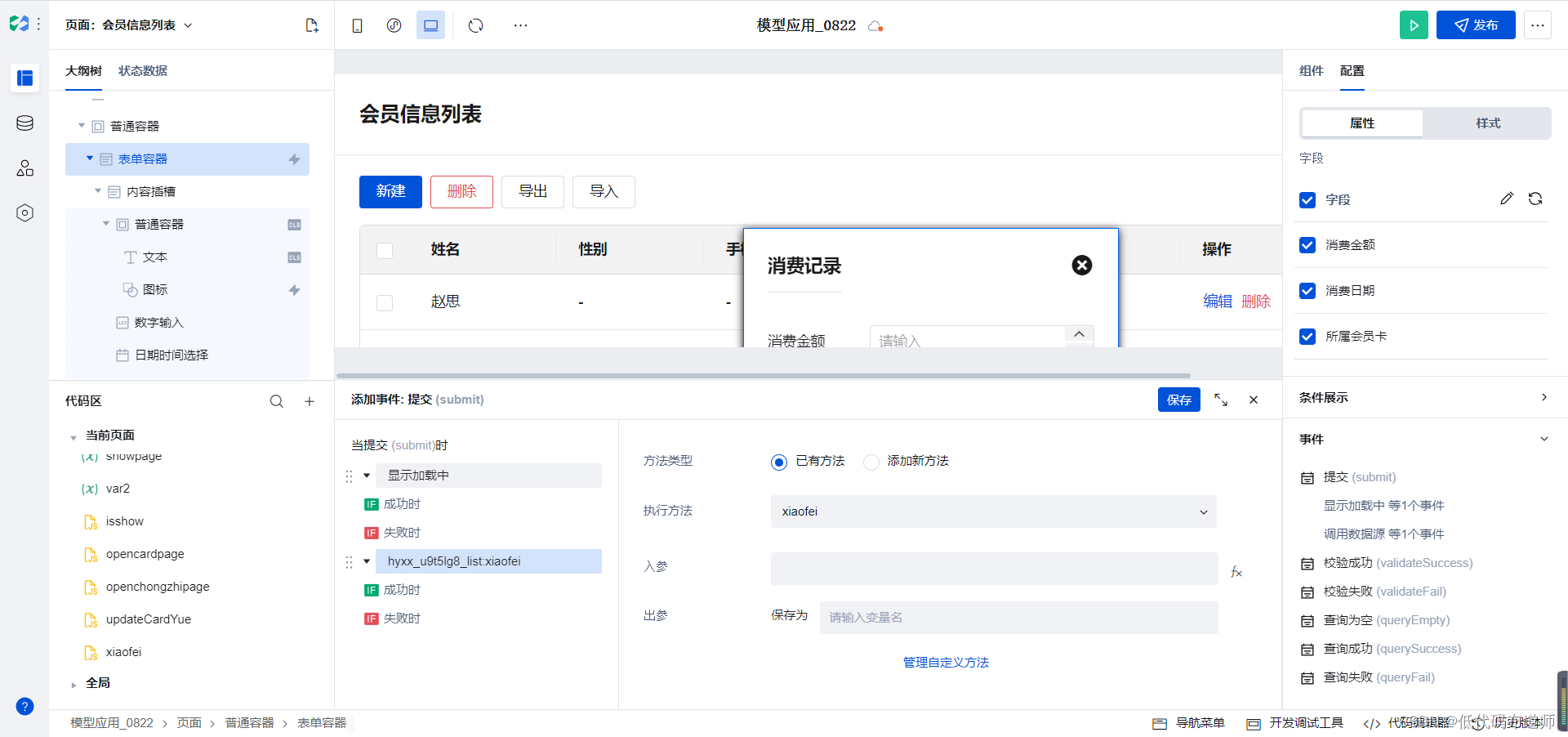Open the top-right more options menu

click(1537, 25)
